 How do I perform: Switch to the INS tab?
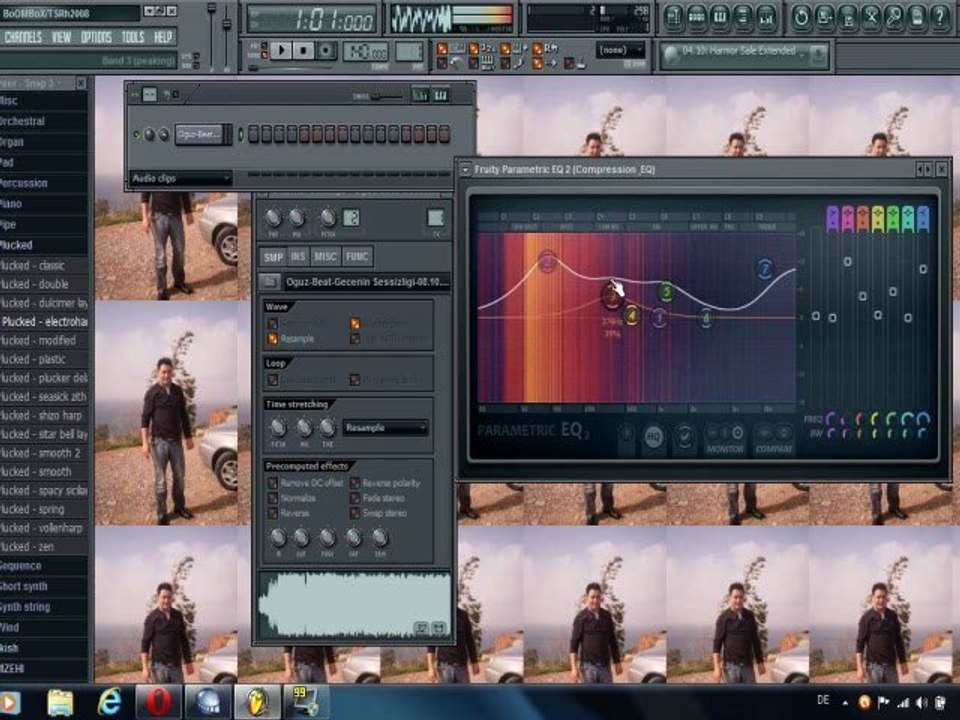(298, 257)
